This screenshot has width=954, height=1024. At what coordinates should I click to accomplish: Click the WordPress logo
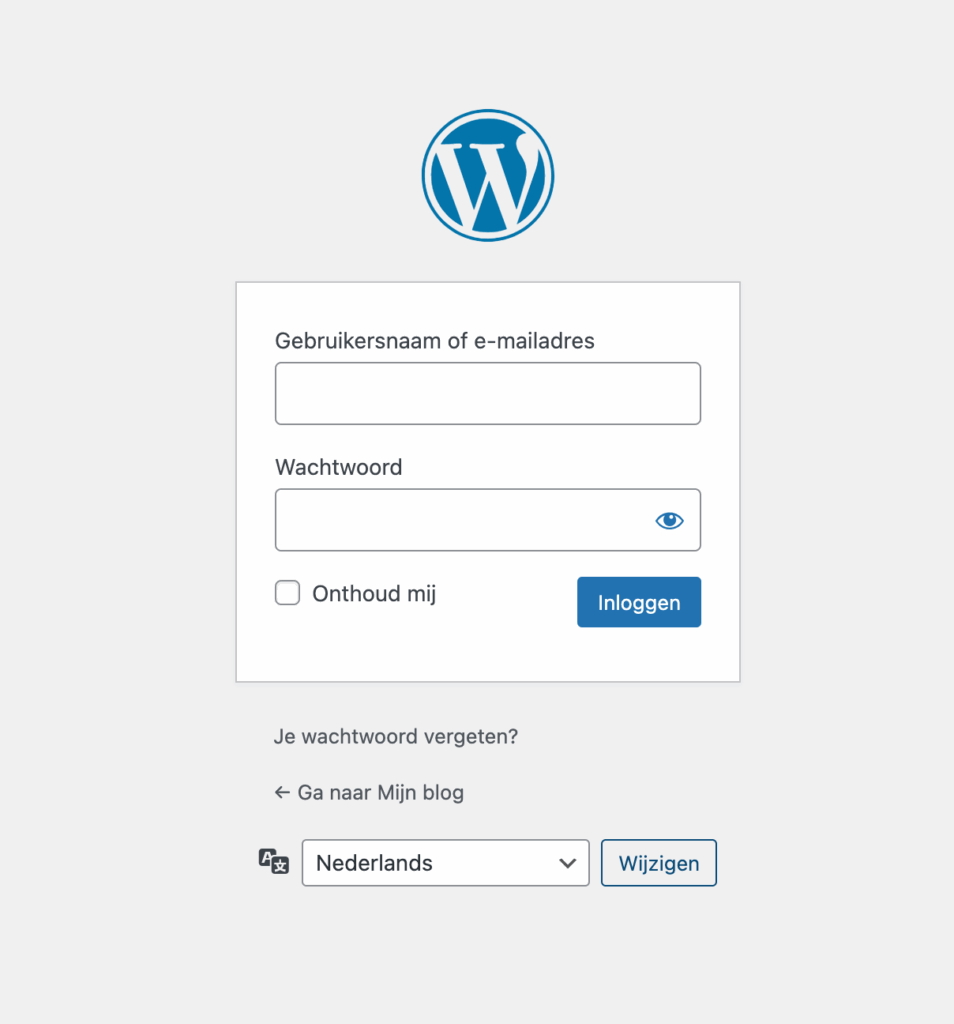(x=488, y=175)
